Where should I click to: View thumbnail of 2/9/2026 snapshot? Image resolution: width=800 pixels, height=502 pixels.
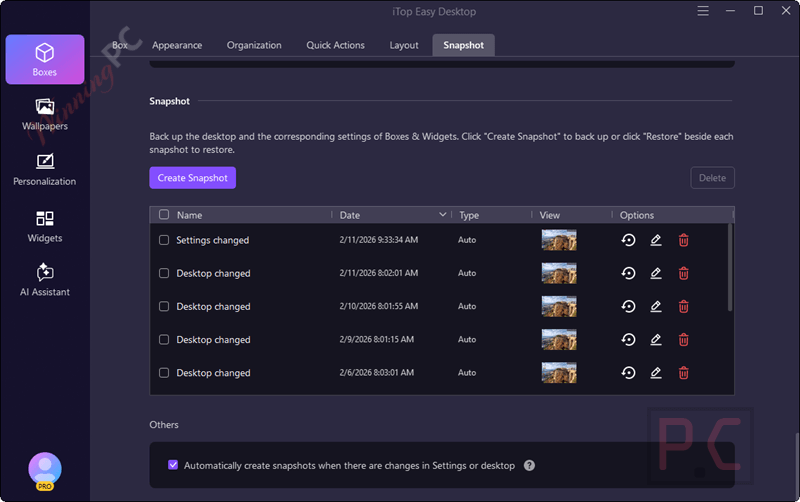[559, 339]
